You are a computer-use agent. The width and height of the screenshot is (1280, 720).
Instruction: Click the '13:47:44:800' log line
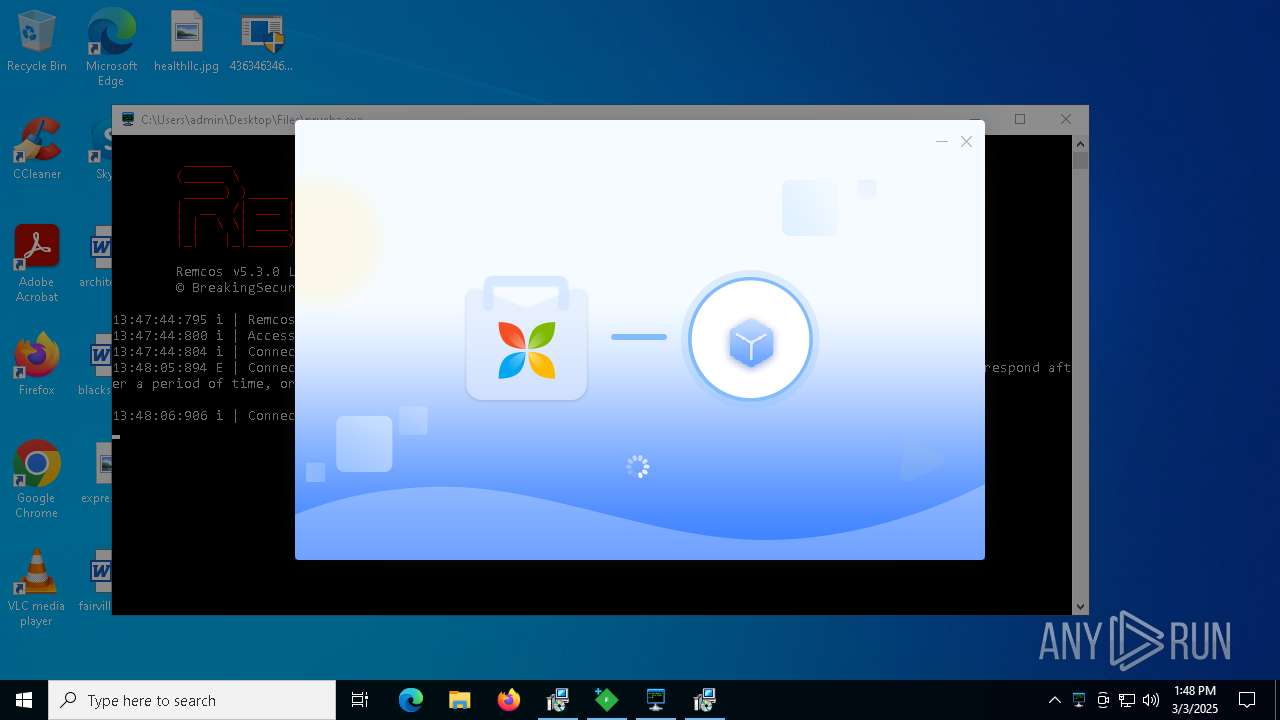[x=204, y=335]
